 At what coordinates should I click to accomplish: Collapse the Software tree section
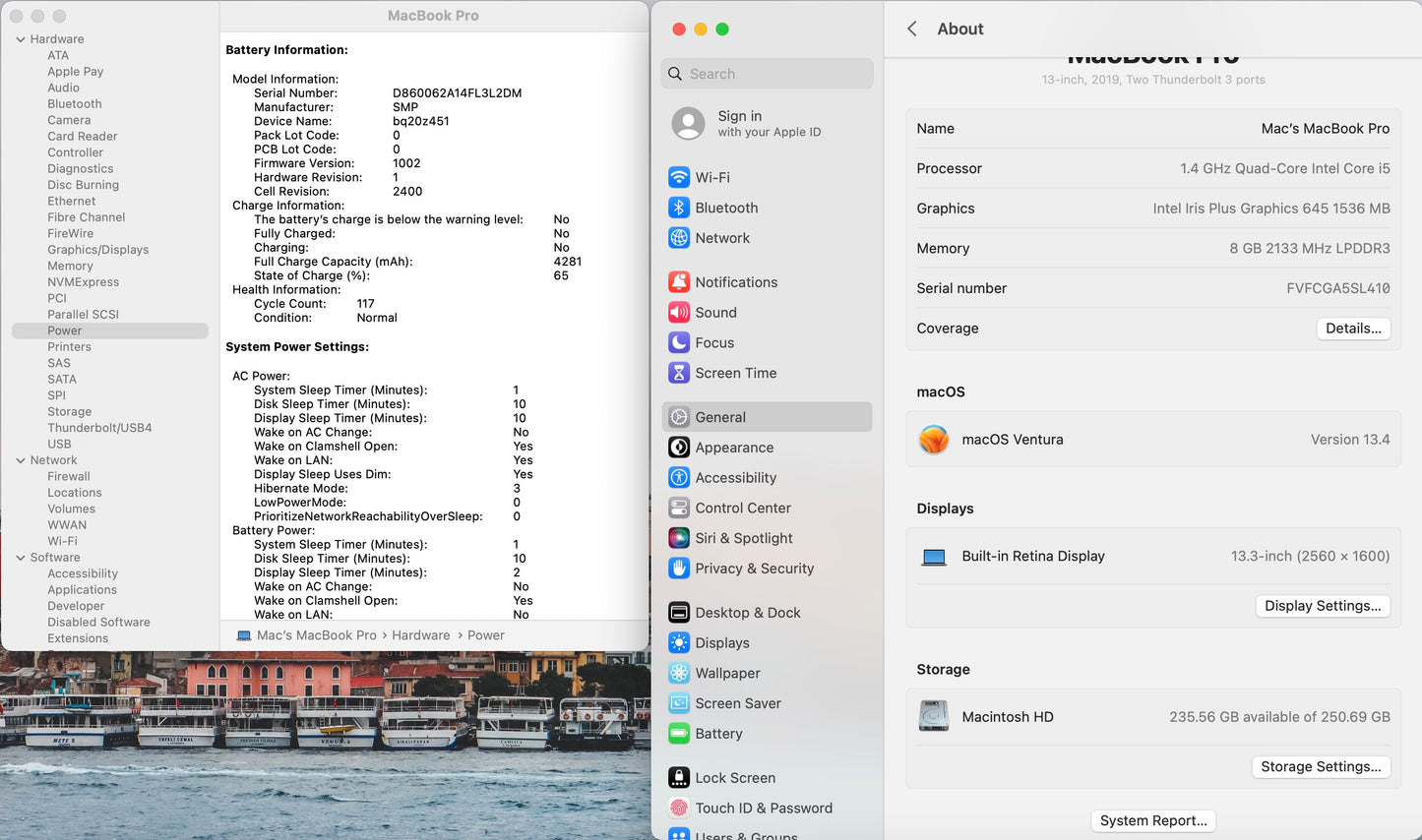click(x=21, y=558)
